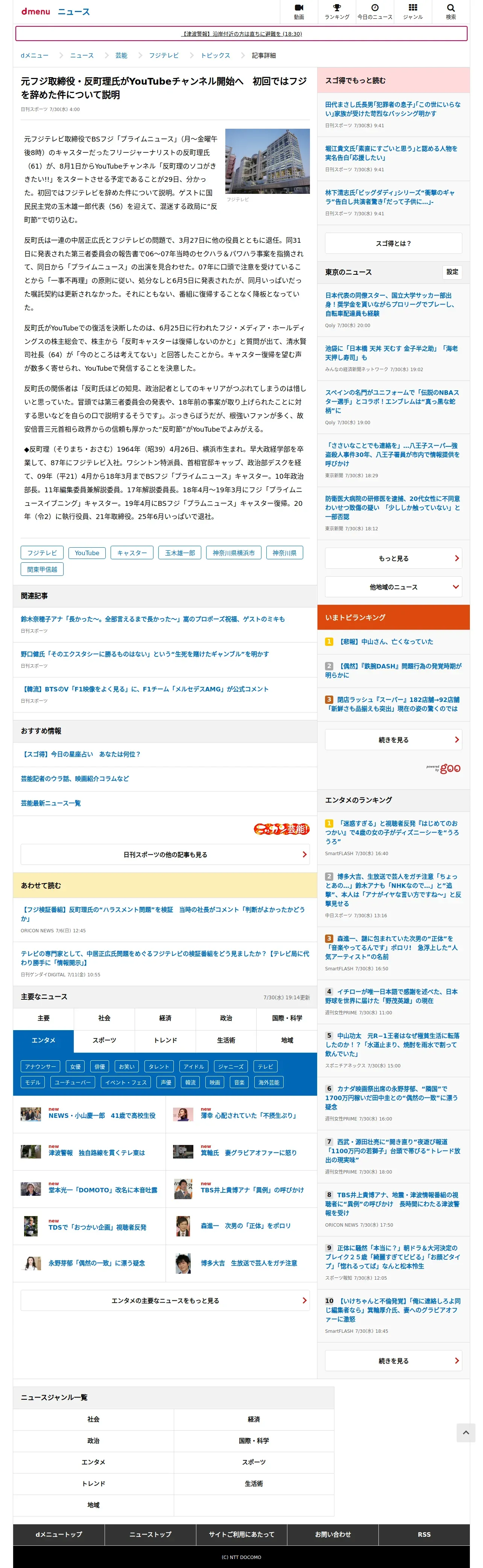The height and width of the screenshot is (1568, 483).
Task: Click もっと見る under Tokyo news
Action: (x=393, y=558)
